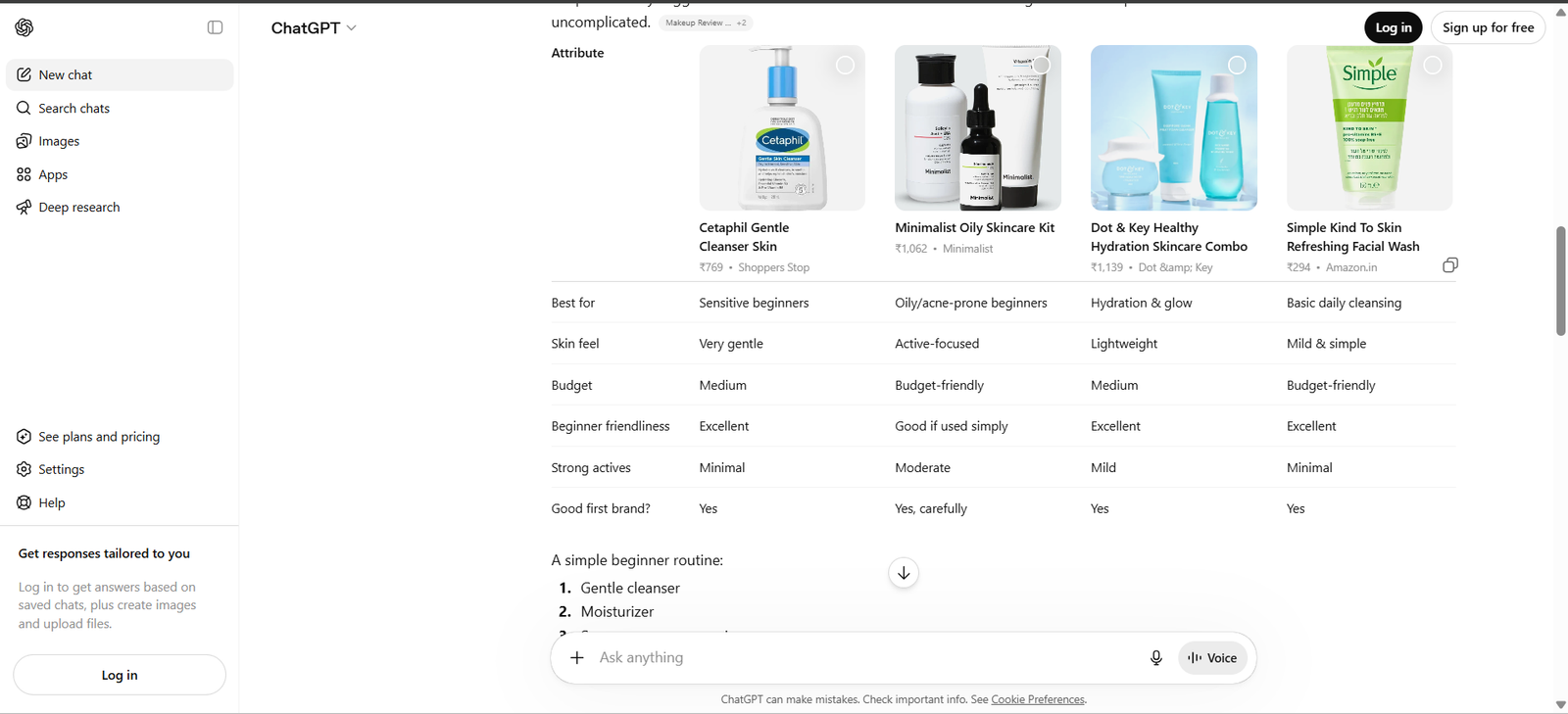1568x714 pixels.
Task: Copy the table using the copy icon
Action: [1450, 265]
